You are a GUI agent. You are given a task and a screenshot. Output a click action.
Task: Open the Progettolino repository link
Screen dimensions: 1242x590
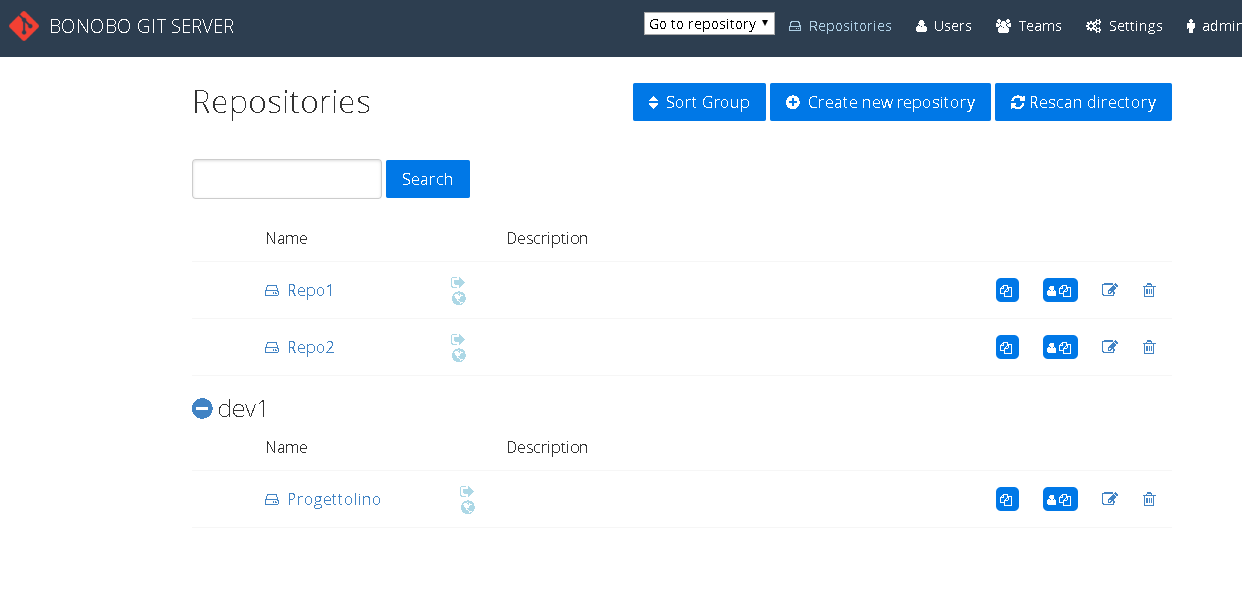pyautogui.click(x=333, y=499)
